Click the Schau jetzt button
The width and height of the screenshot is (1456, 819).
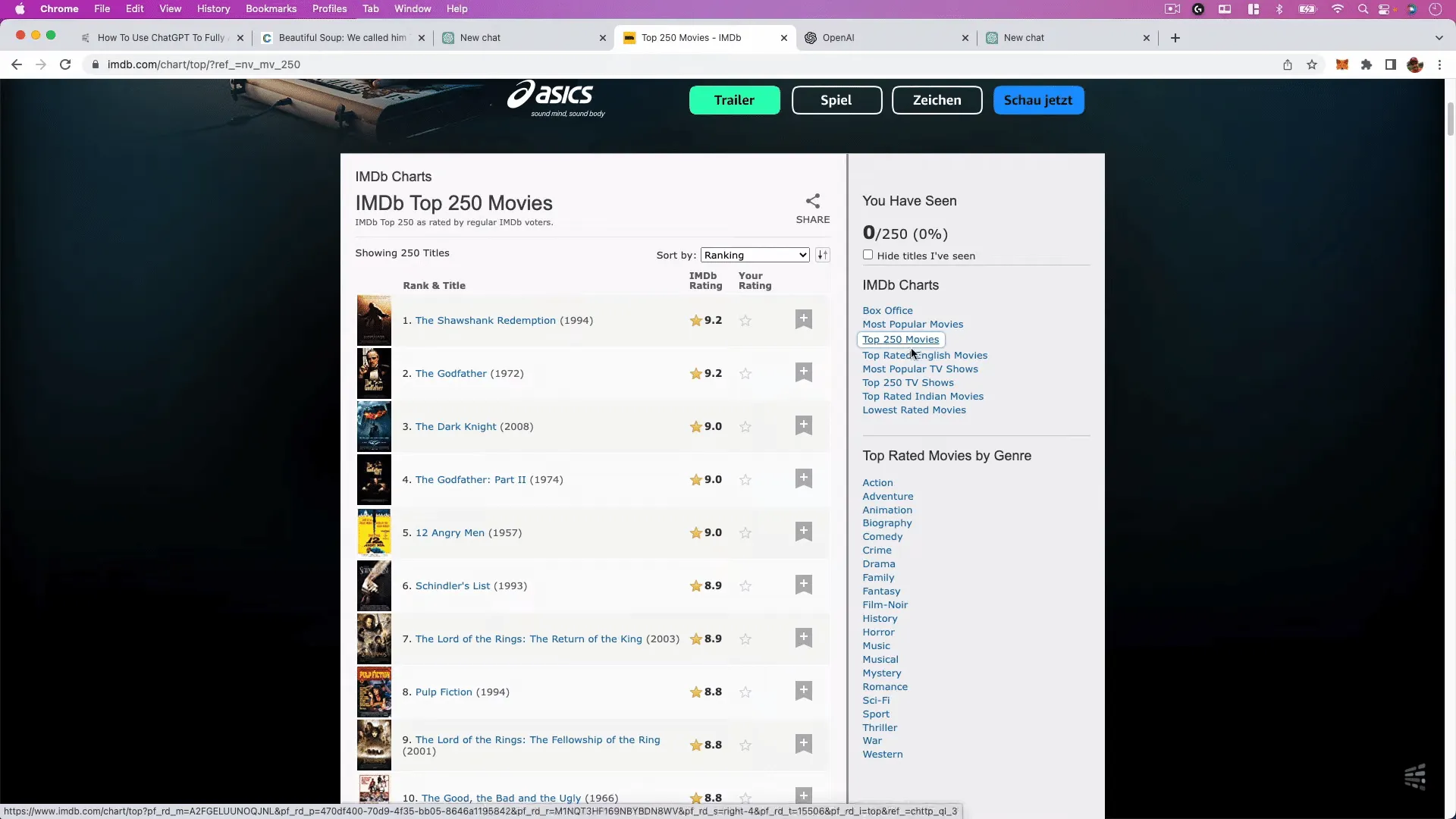[x=1038, y=100]
